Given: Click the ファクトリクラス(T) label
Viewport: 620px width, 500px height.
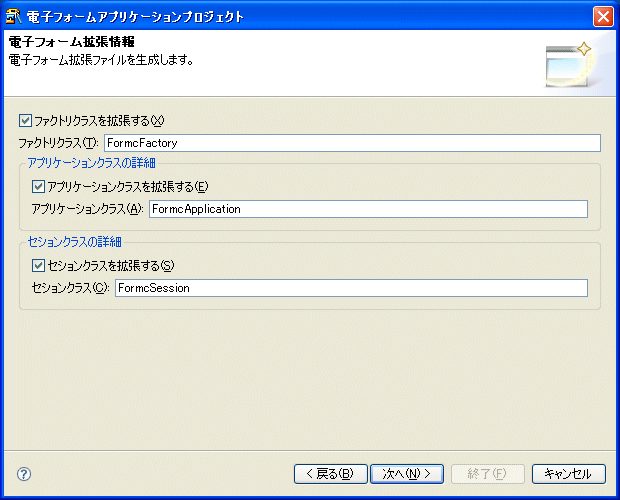Looking at the screenshot, I should pyautogui.click(x=59, y=143).
